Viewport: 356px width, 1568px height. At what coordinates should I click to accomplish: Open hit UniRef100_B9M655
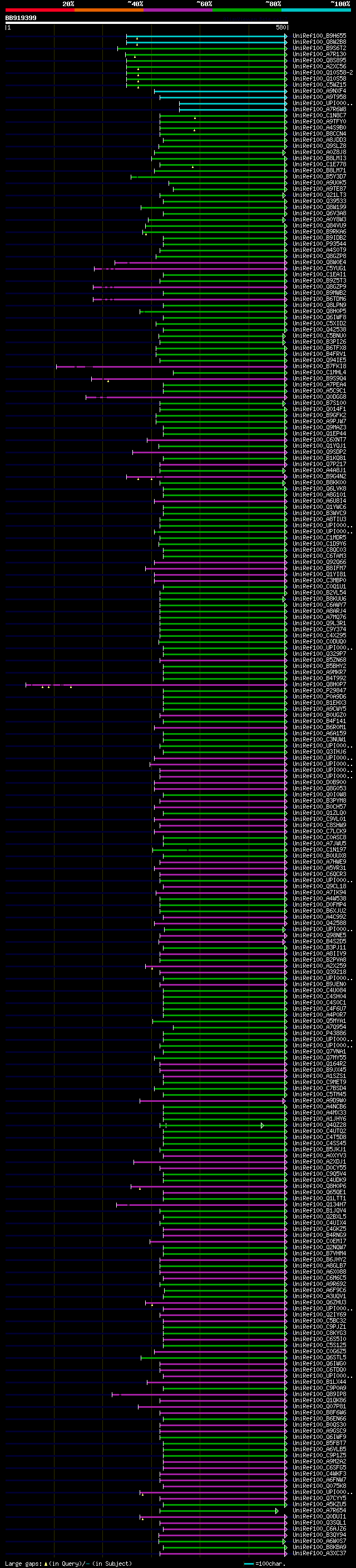(x=319, y=36)
